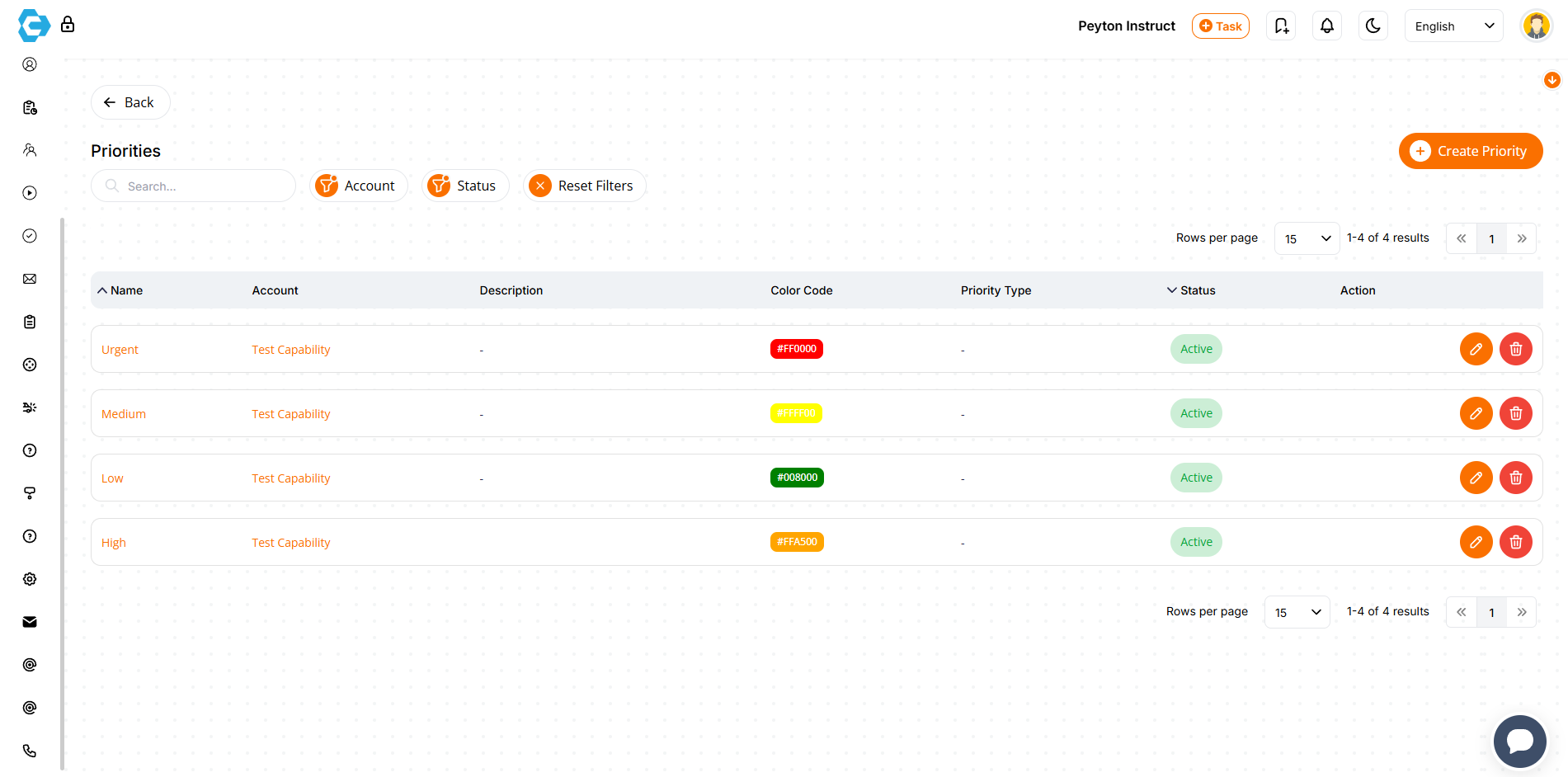Click the lock icon near the logo
The image size is (1568, 777).
pyautogui.click(x=68, y=25)
